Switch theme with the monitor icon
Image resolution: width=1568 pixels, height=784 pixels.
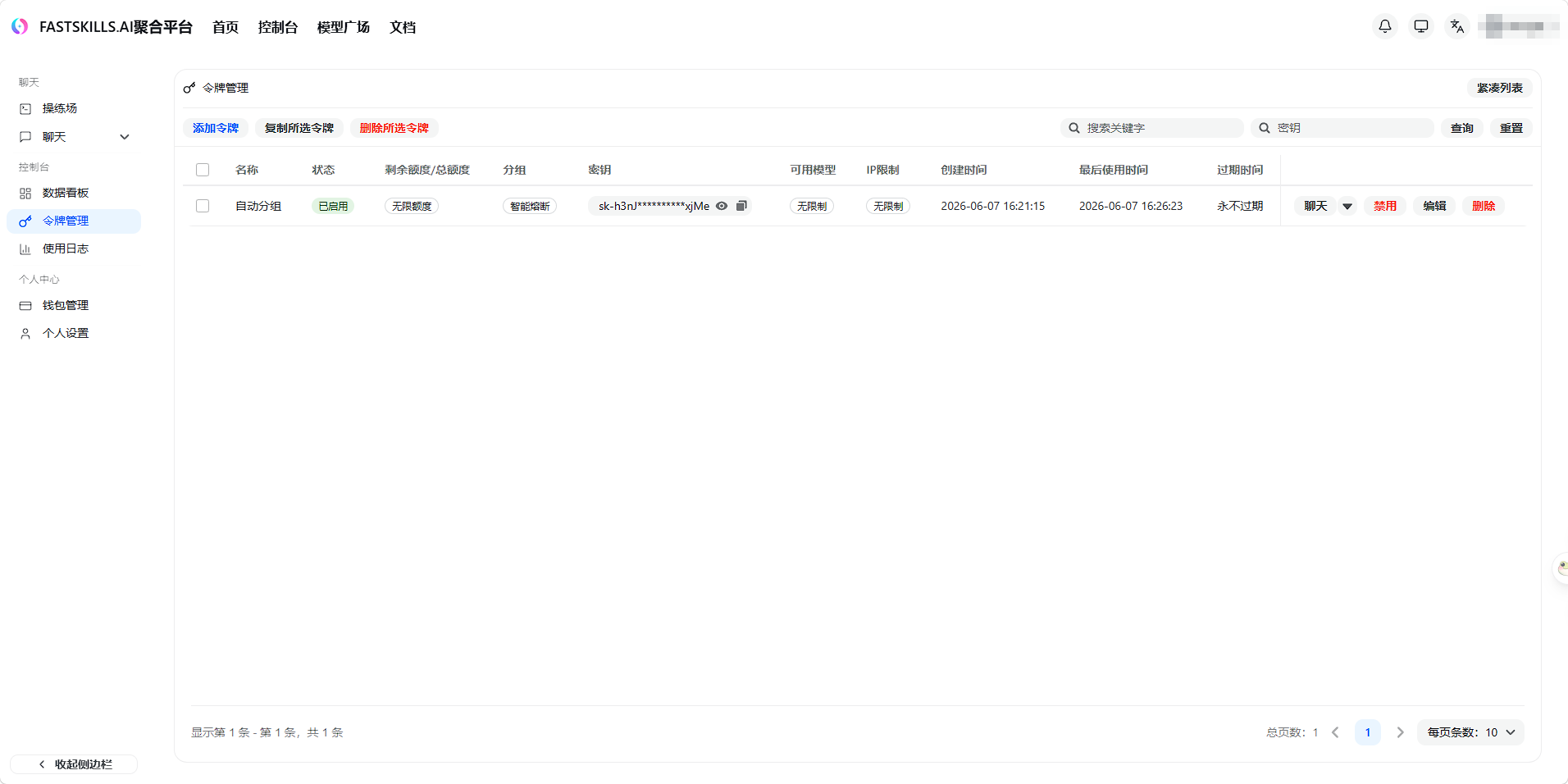pyautogui.click(x=1421, y=26)
